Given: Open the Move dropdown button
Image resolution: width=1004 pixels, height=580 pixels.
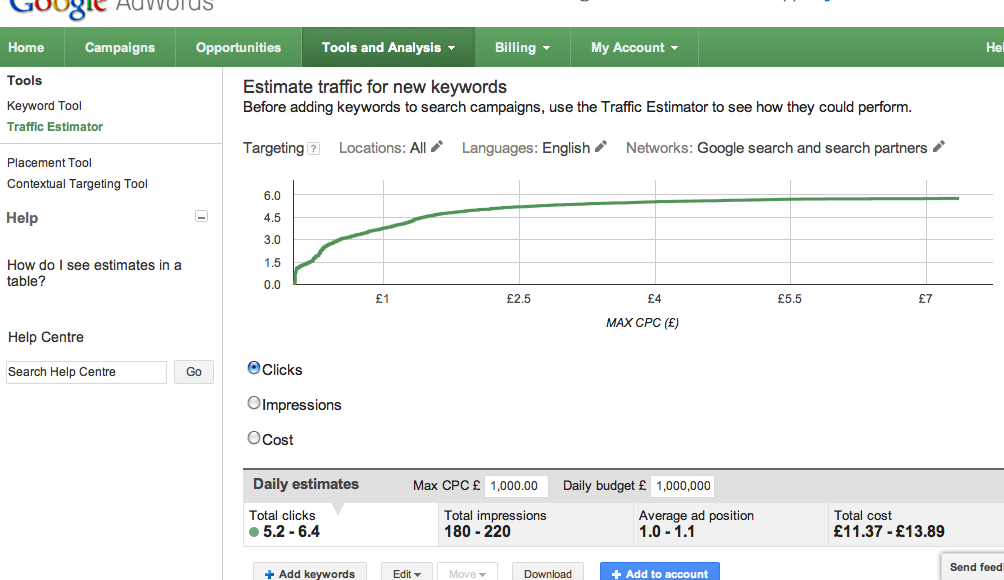Looking at the screenshot, I should coord(467,574).
